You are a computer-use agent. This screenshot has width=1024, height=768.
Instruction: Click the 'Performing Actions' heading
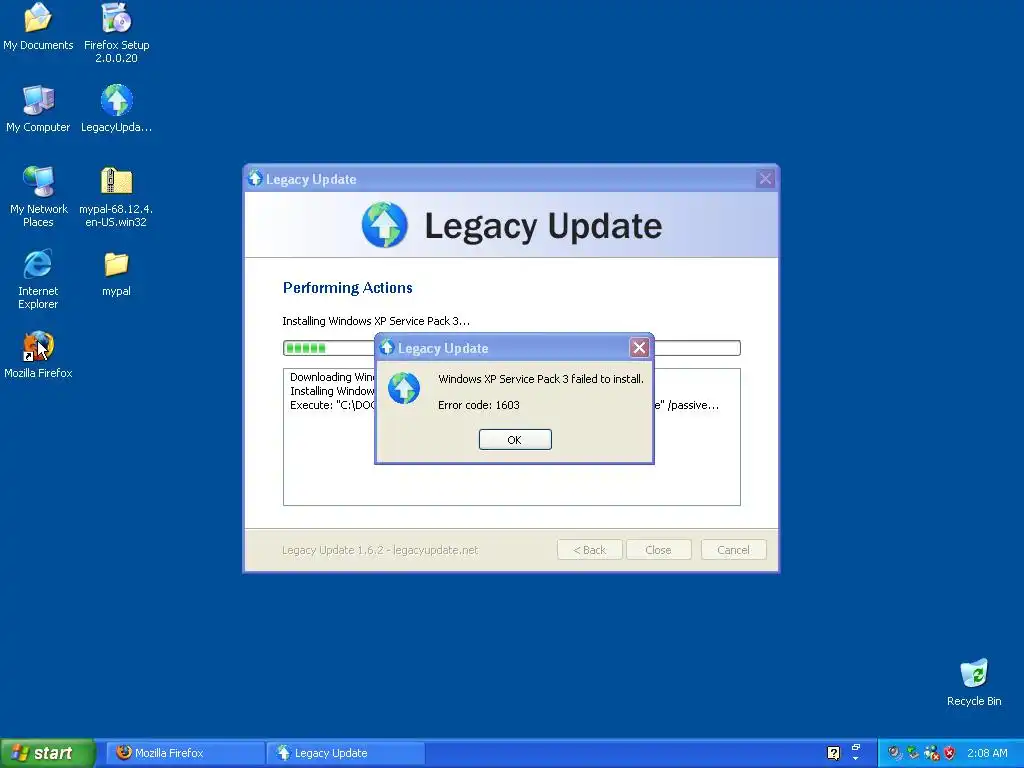pyautogui.click(x=347, y=288)
